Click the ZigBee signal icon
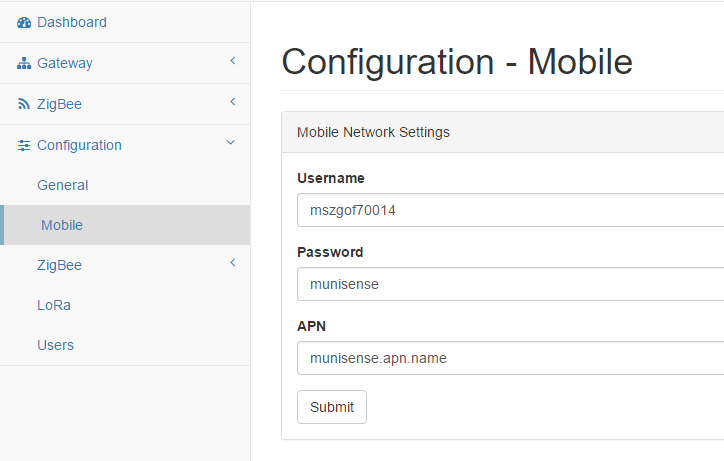 click(x=24, y=104)
